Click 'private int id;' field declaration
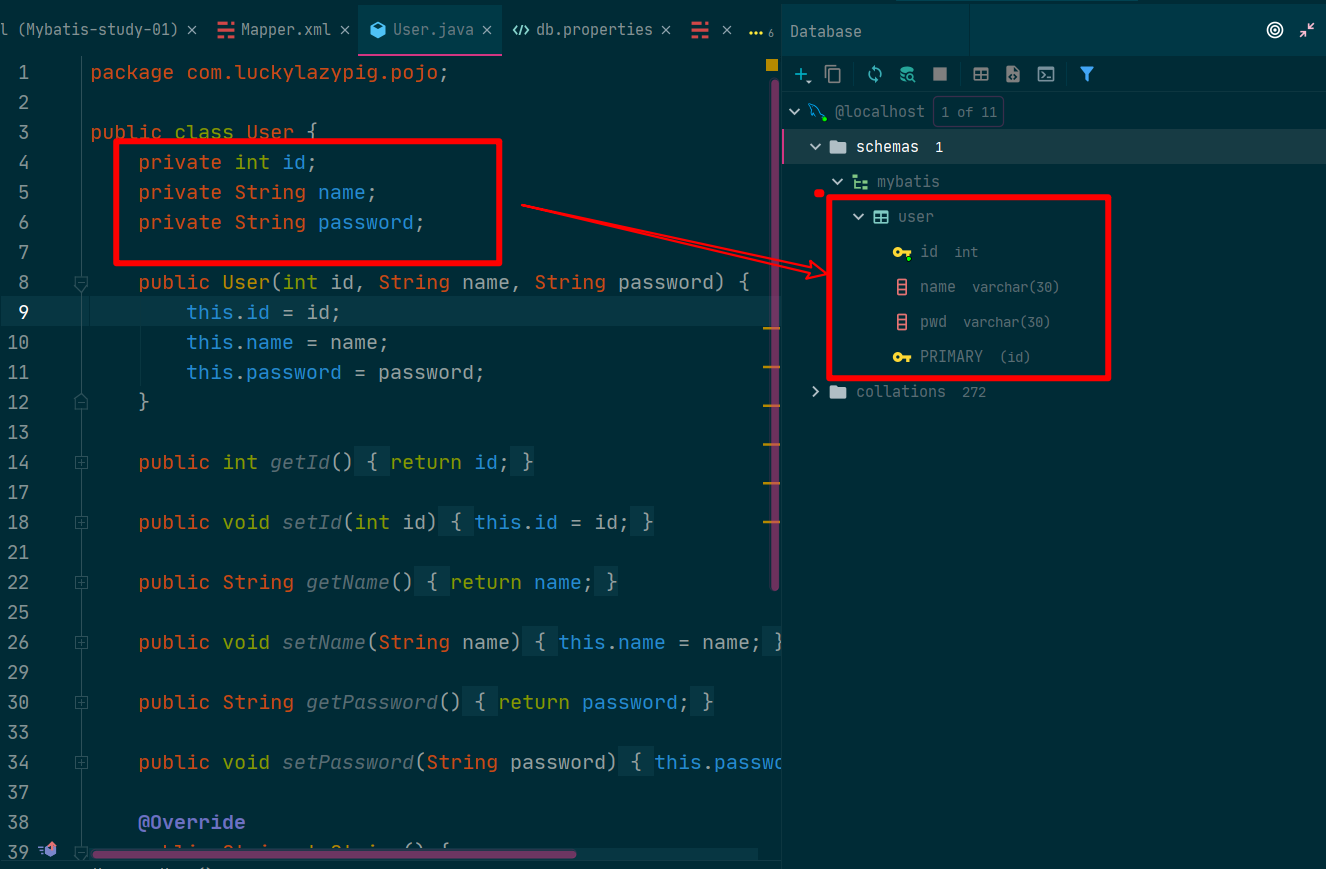Viewport: 1326px width, 869px height. click(227, 162)
